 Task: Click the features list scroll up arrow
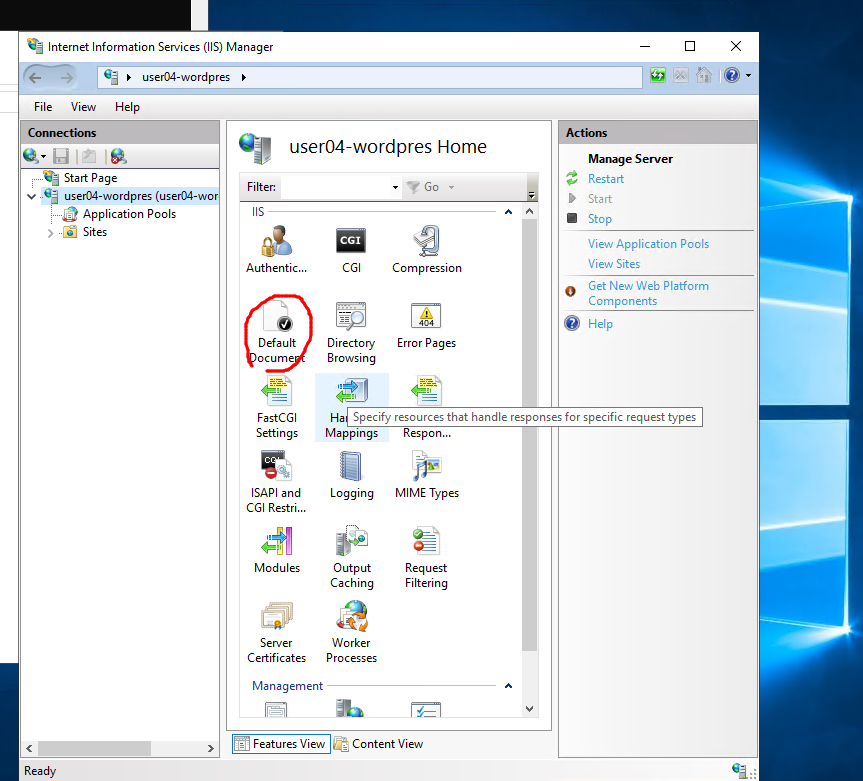[529, 211]
